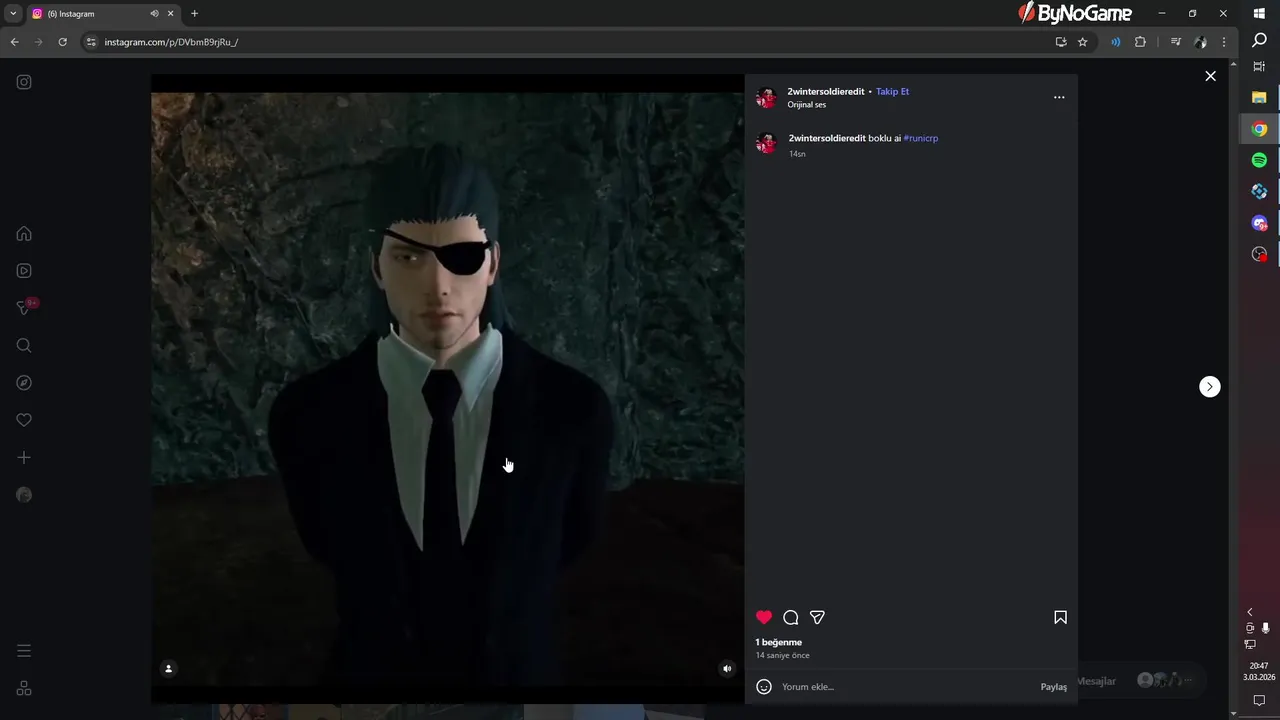1280x720 pixels.
Task: Open the Windows notification center
Action: point(1259,701)
